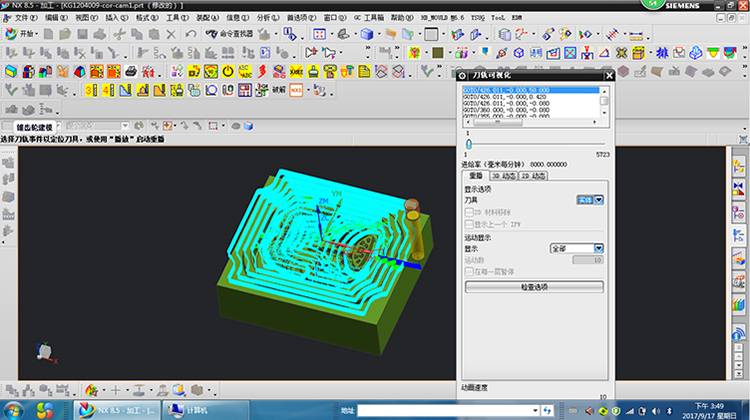Click the Undo arrow icon in toolbar

point(190,34)
